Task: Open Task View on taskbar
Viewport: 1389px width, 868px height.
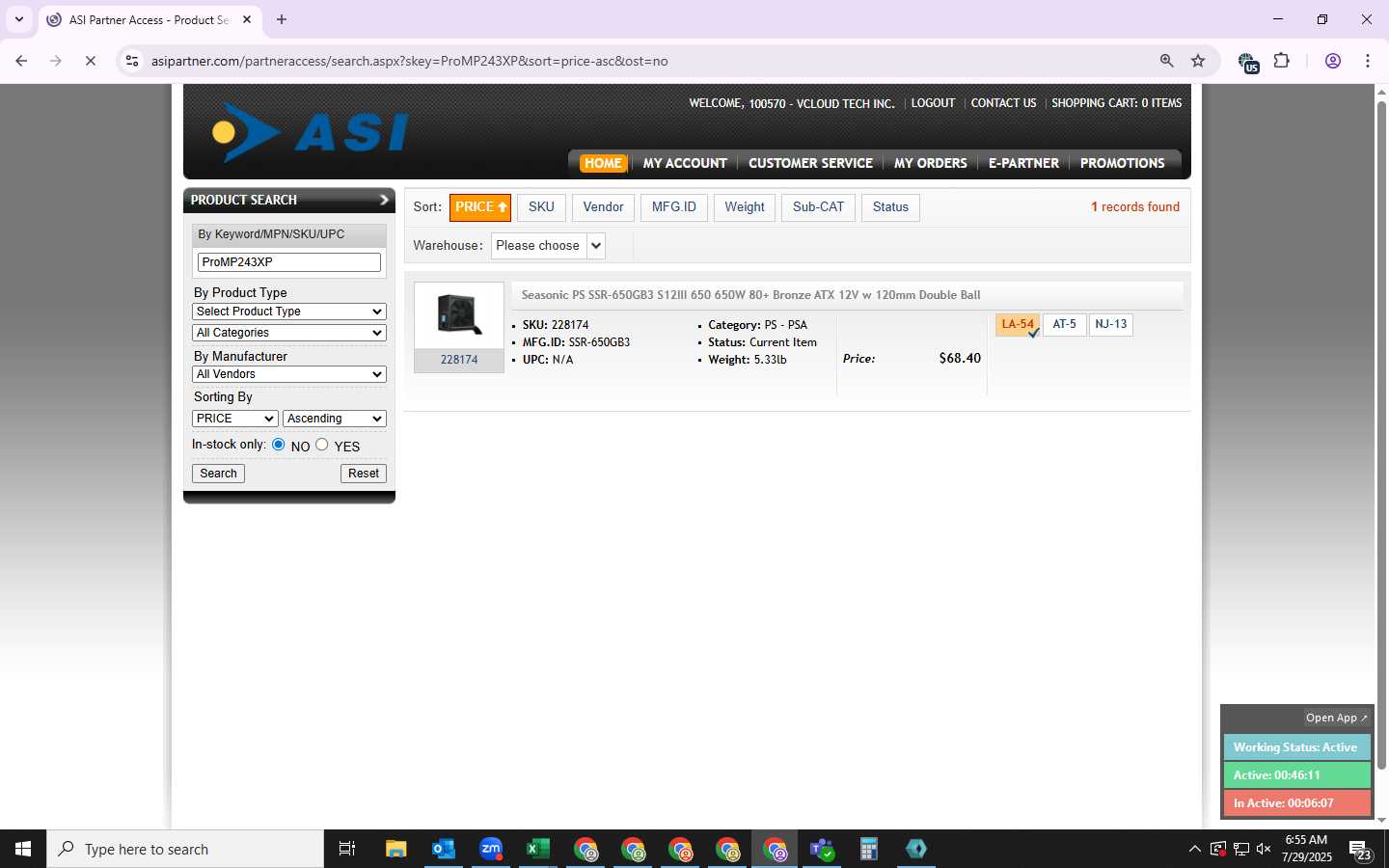Action: coord(347,849)
